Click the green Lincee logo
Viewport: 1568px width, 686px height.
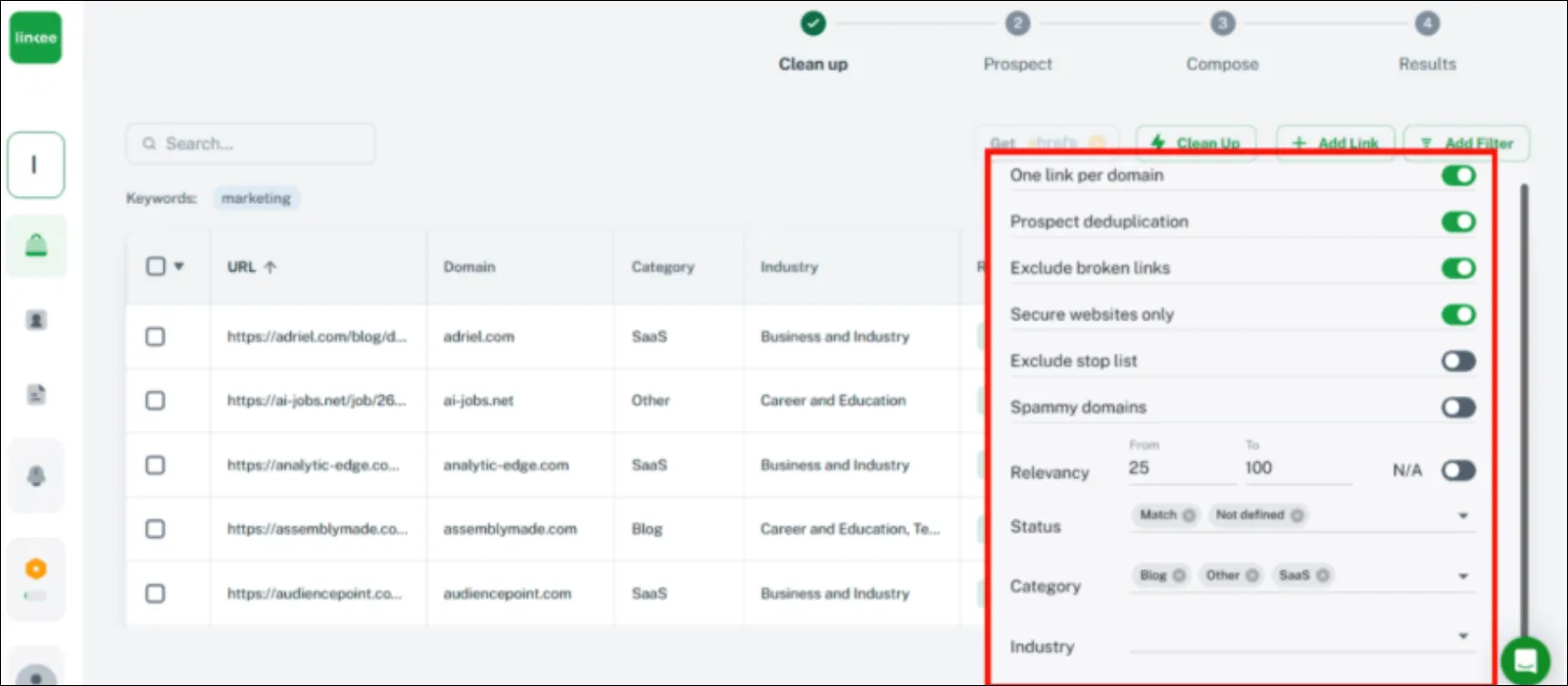[35, 37]
